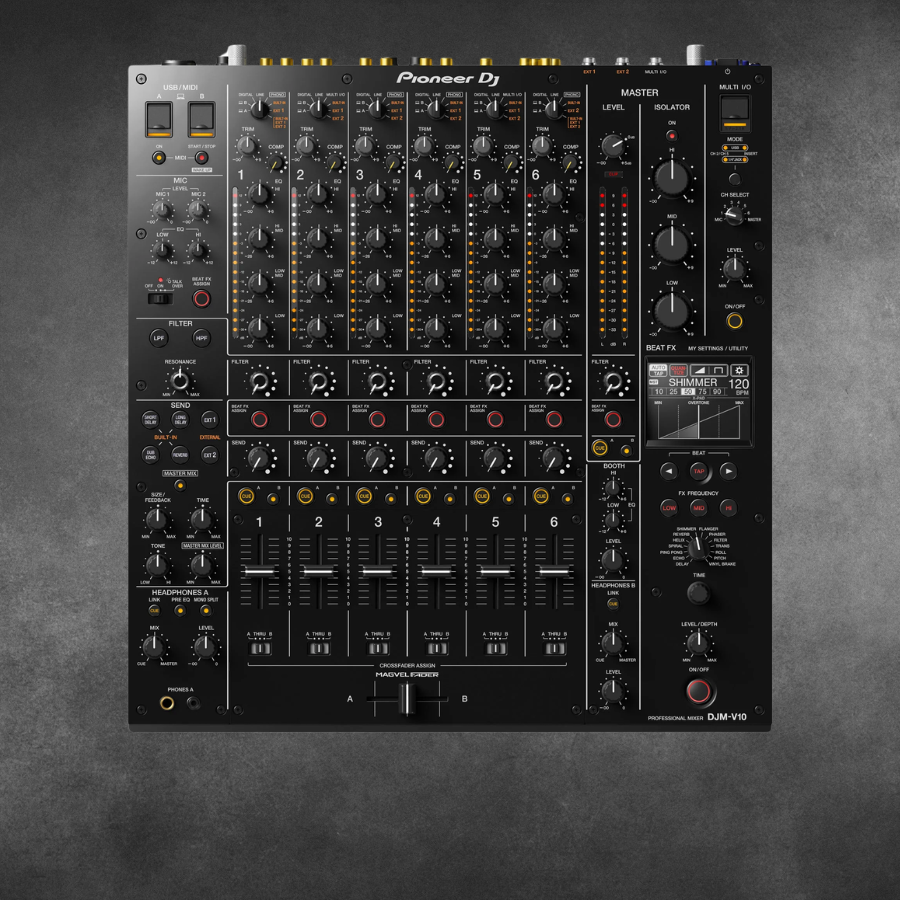Select the 75 value on Beat FX screen
Screen dimensions: 900x900
click(x=703, y=391)
